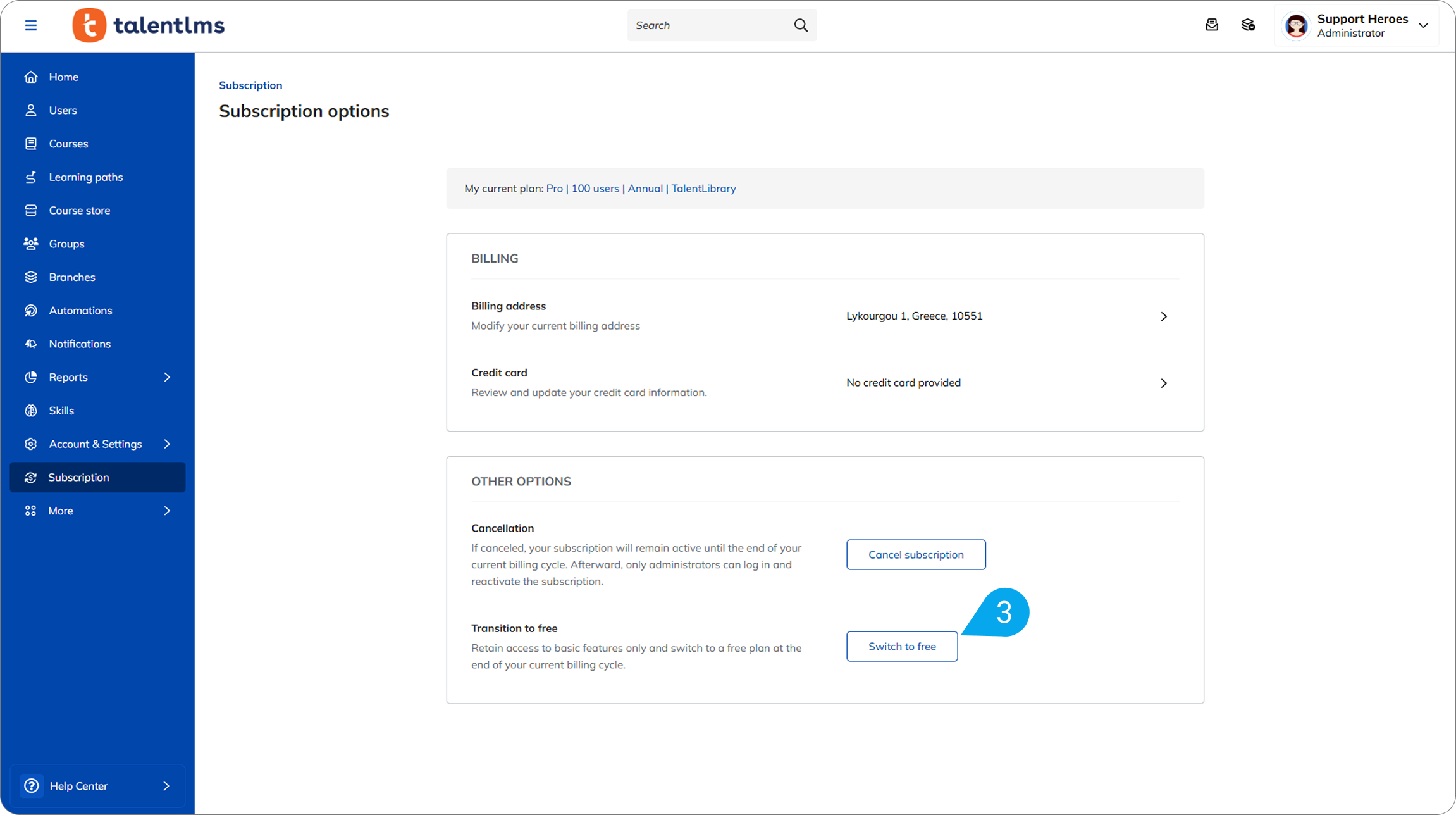Viewport: 1456px width, 815px height.
Task: Click the Cancel subscription button
Action: 915,555
